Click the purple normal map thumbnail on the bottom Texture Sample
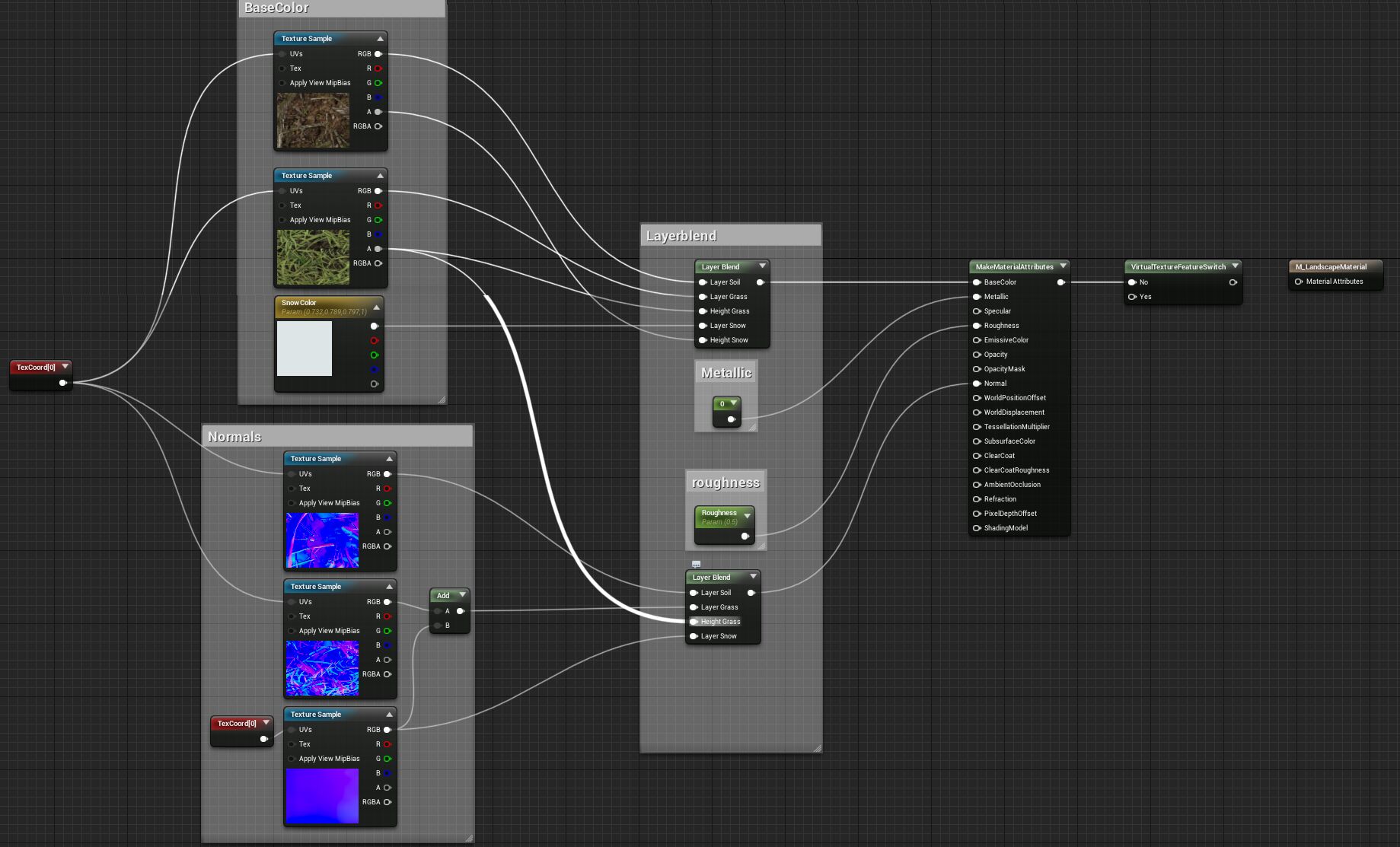The height and width of the screenshot is (847, 1400). 322,797
